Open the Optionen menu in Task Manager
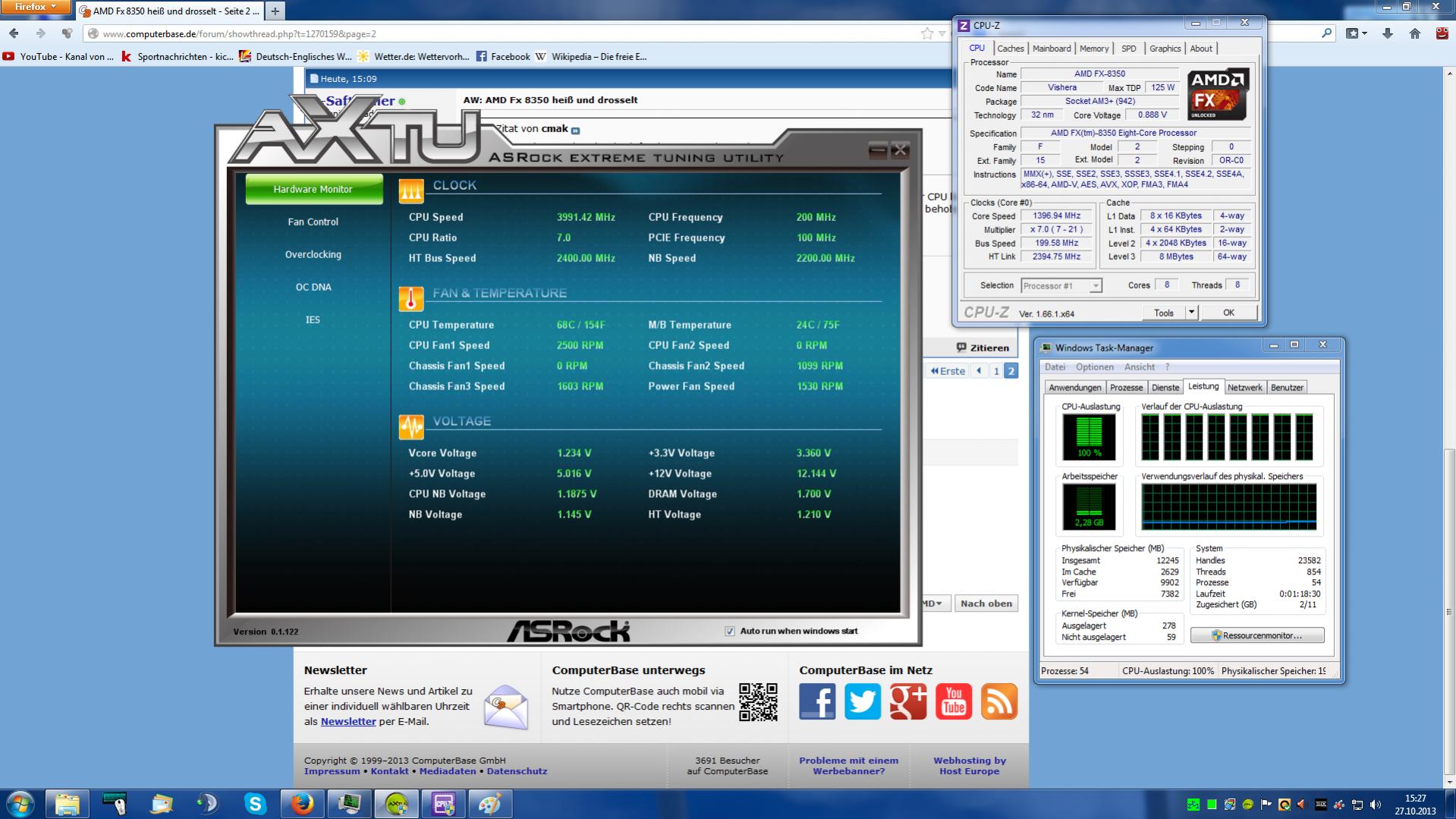1456x819 pixels. coord(1095,367)
